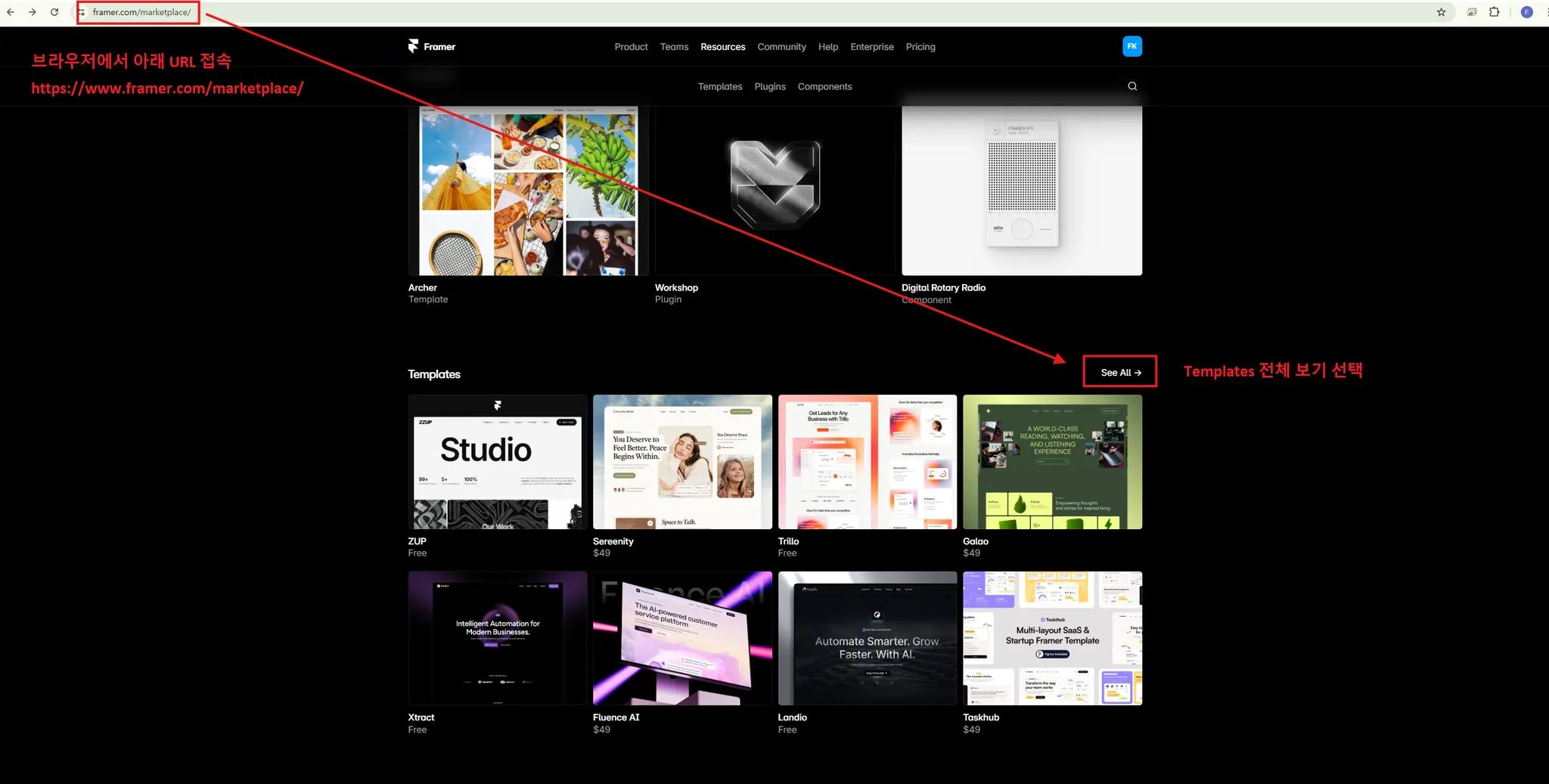The height and width of the screenshot is (784, 1549).
Task: Click the Templates section heading
Action: [434, 374]
